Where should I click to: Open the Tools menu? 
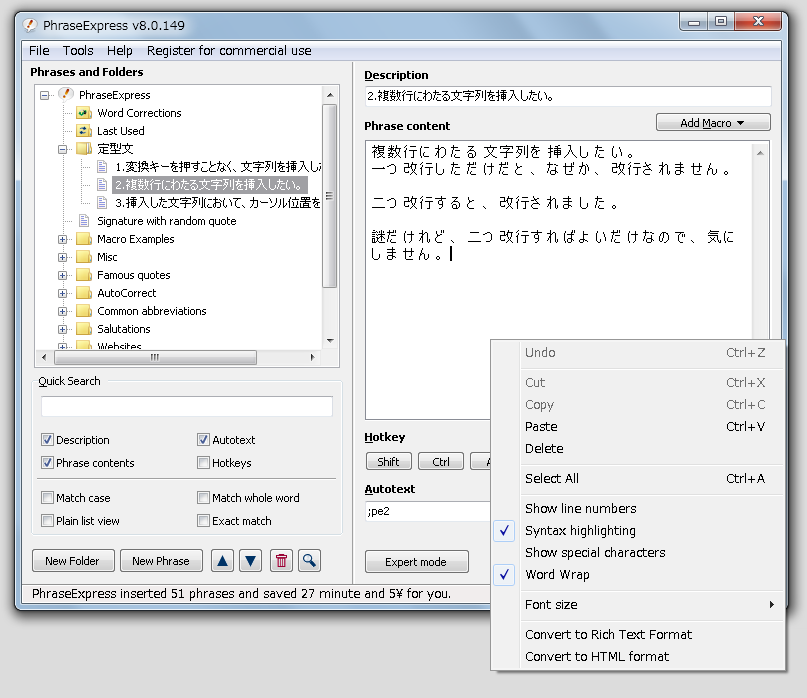point(78,50)
